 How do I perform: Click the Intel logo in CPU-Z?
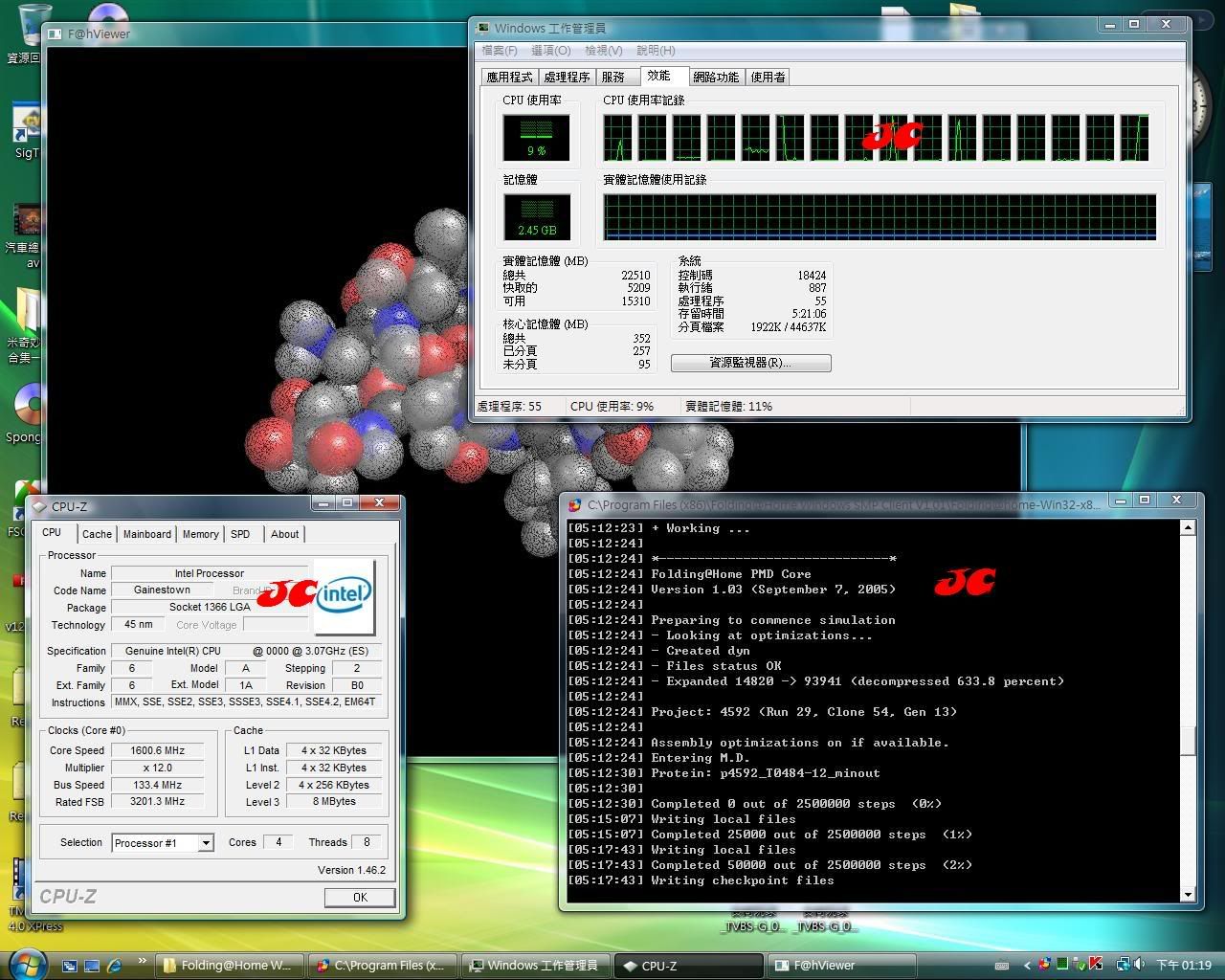pyautogui.click(x=344, y=595)
